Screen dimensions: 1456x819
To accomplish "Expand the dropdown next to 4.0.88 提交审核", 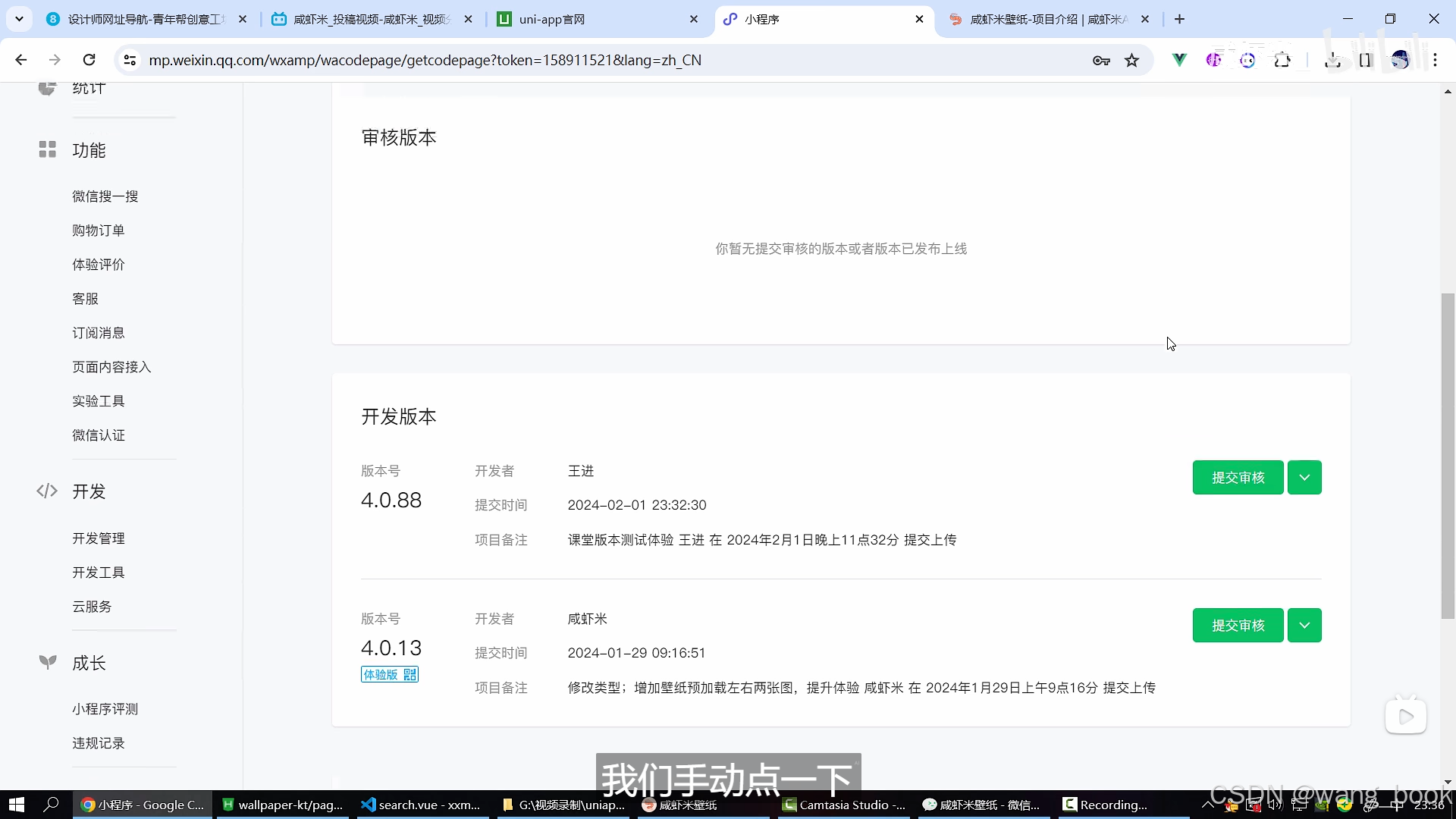I will click(x=1304, y=478).
